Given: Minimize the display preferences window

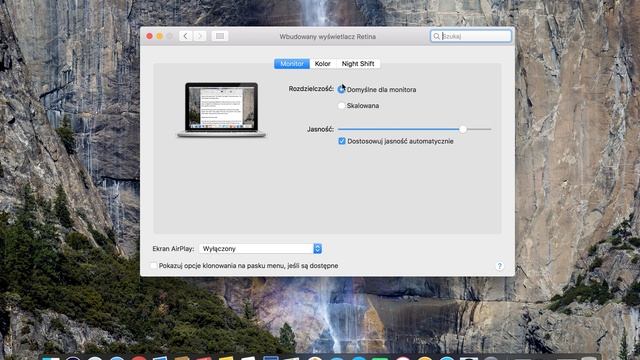Looking at the screenshot, I should pos(160,36).
